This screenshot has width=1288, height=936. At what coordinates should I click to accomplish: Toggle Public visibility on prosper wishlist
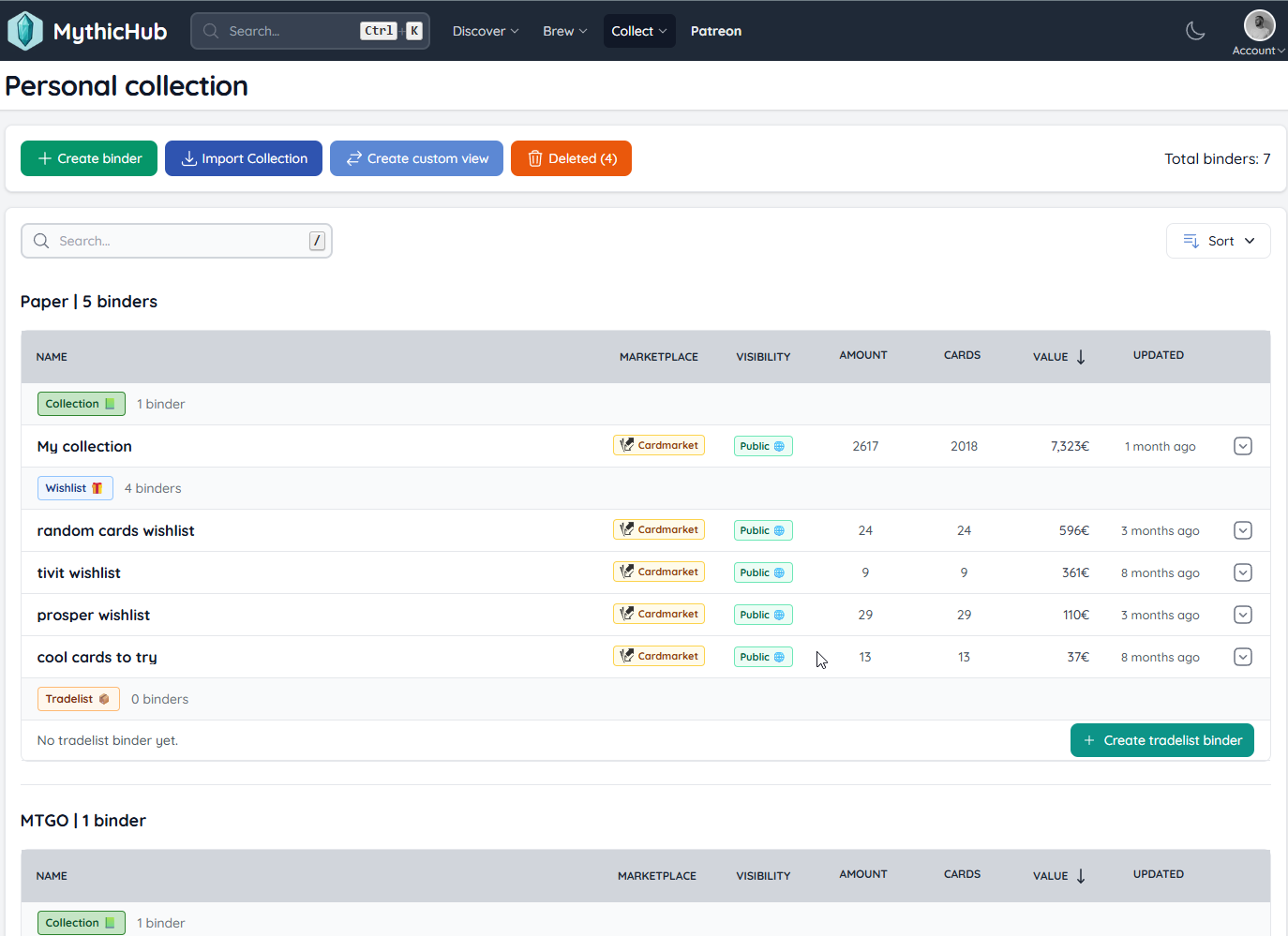[762, 615]
